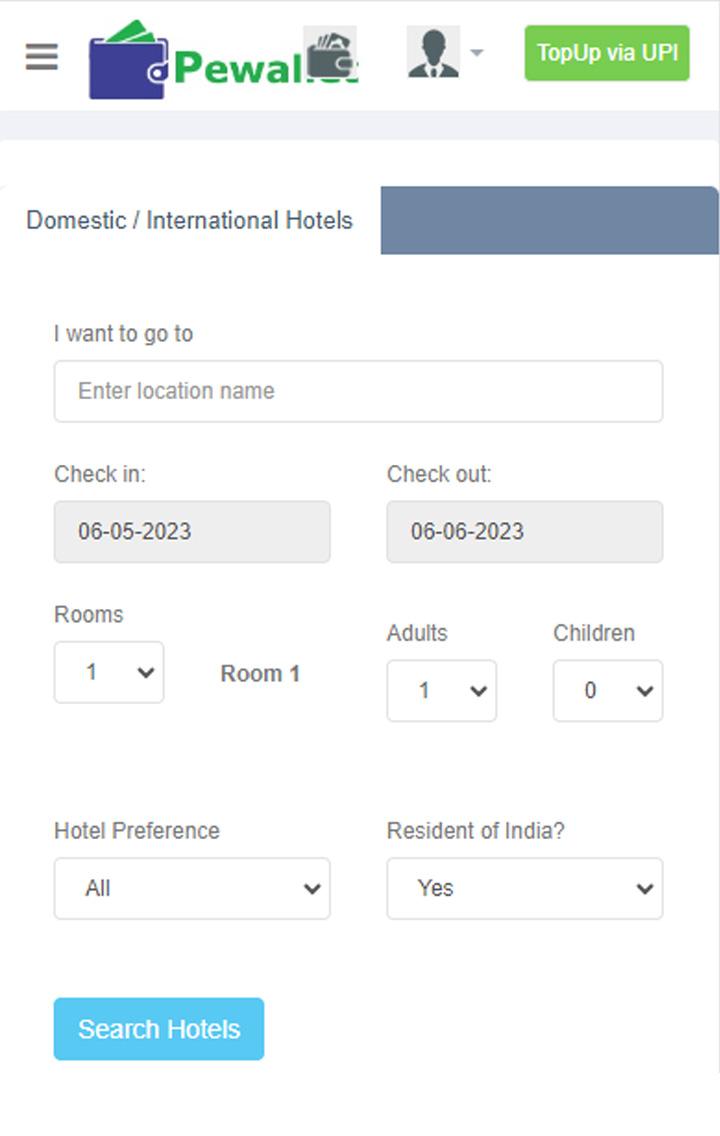720x1136 pixels.
Task: Focus the Enter location name field
Action: pos(358,391)
